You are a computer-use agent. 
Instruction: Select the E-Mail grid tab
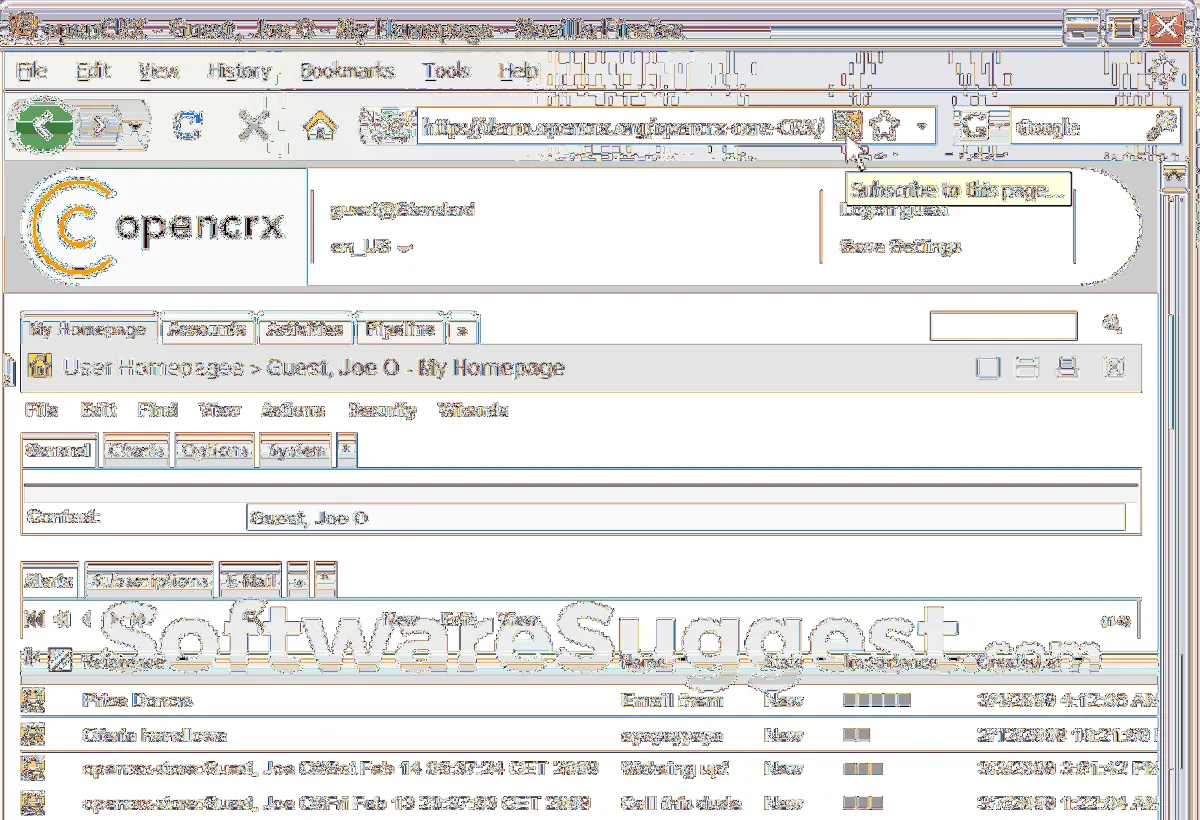(x=250, y=580)
